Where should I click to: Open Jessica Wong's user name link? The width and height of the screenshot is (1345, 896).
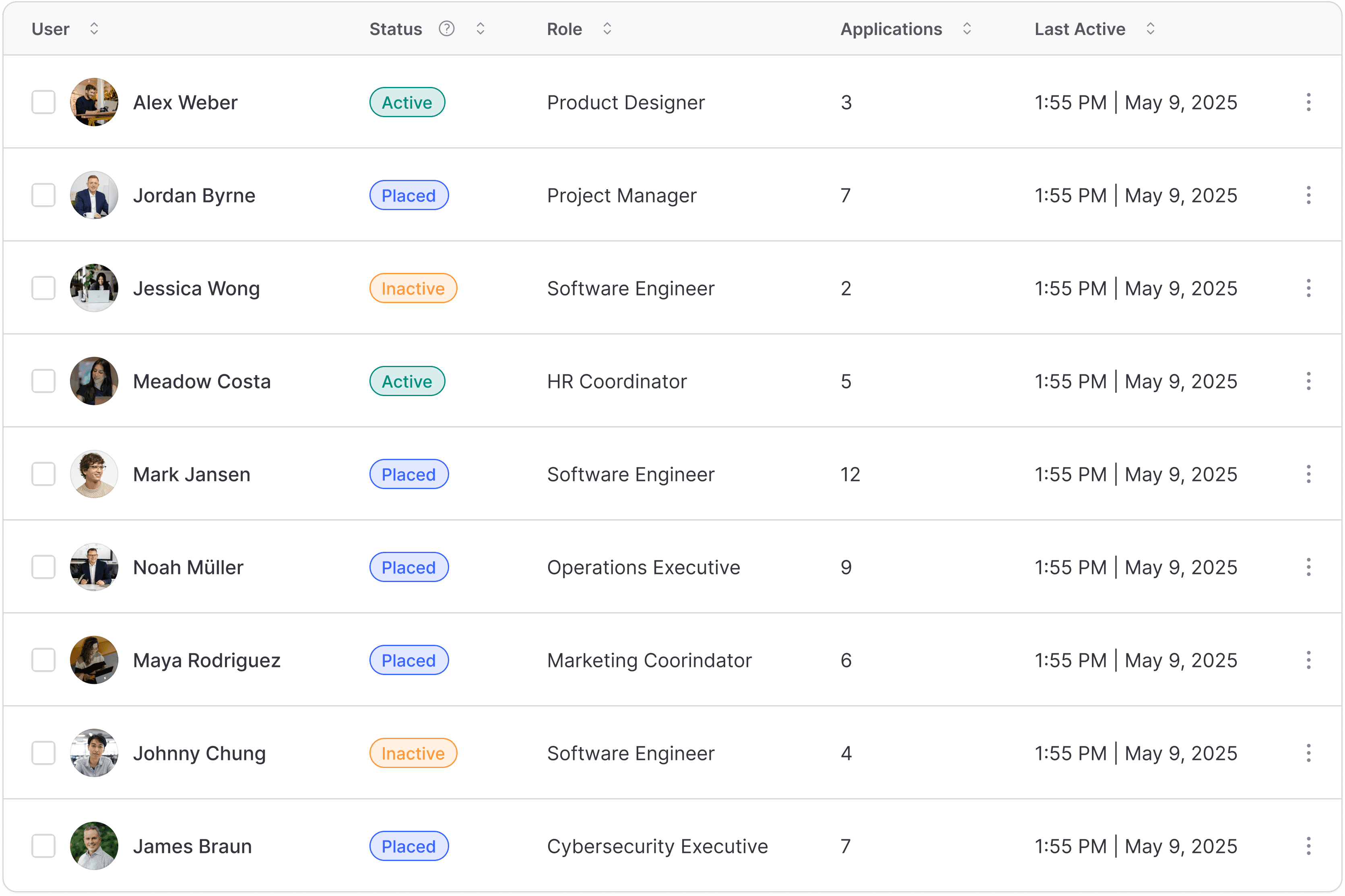click(x=196, y=289)
